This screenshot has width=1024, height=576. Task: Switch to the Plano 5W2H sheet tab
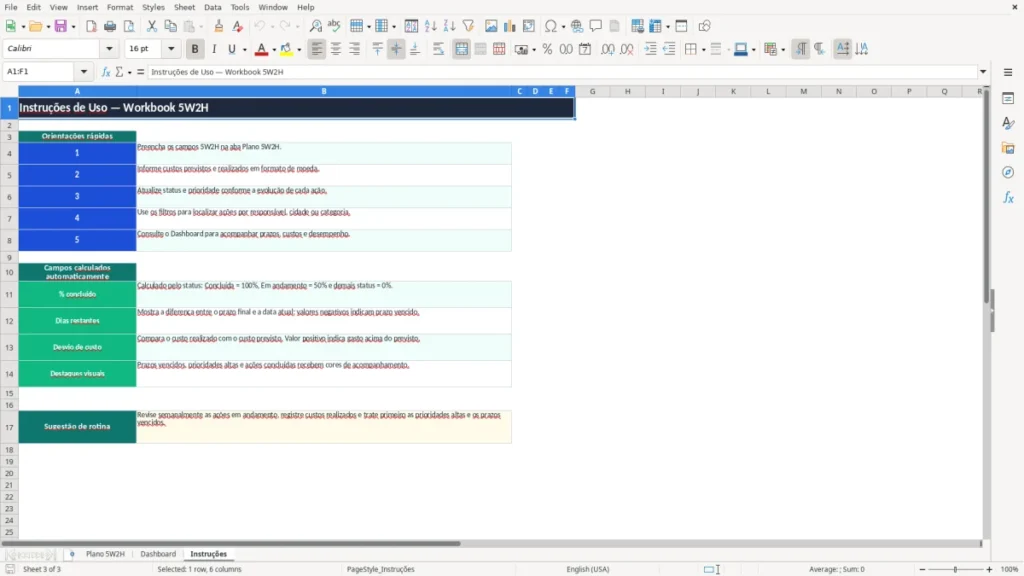(x=105, y=554)
